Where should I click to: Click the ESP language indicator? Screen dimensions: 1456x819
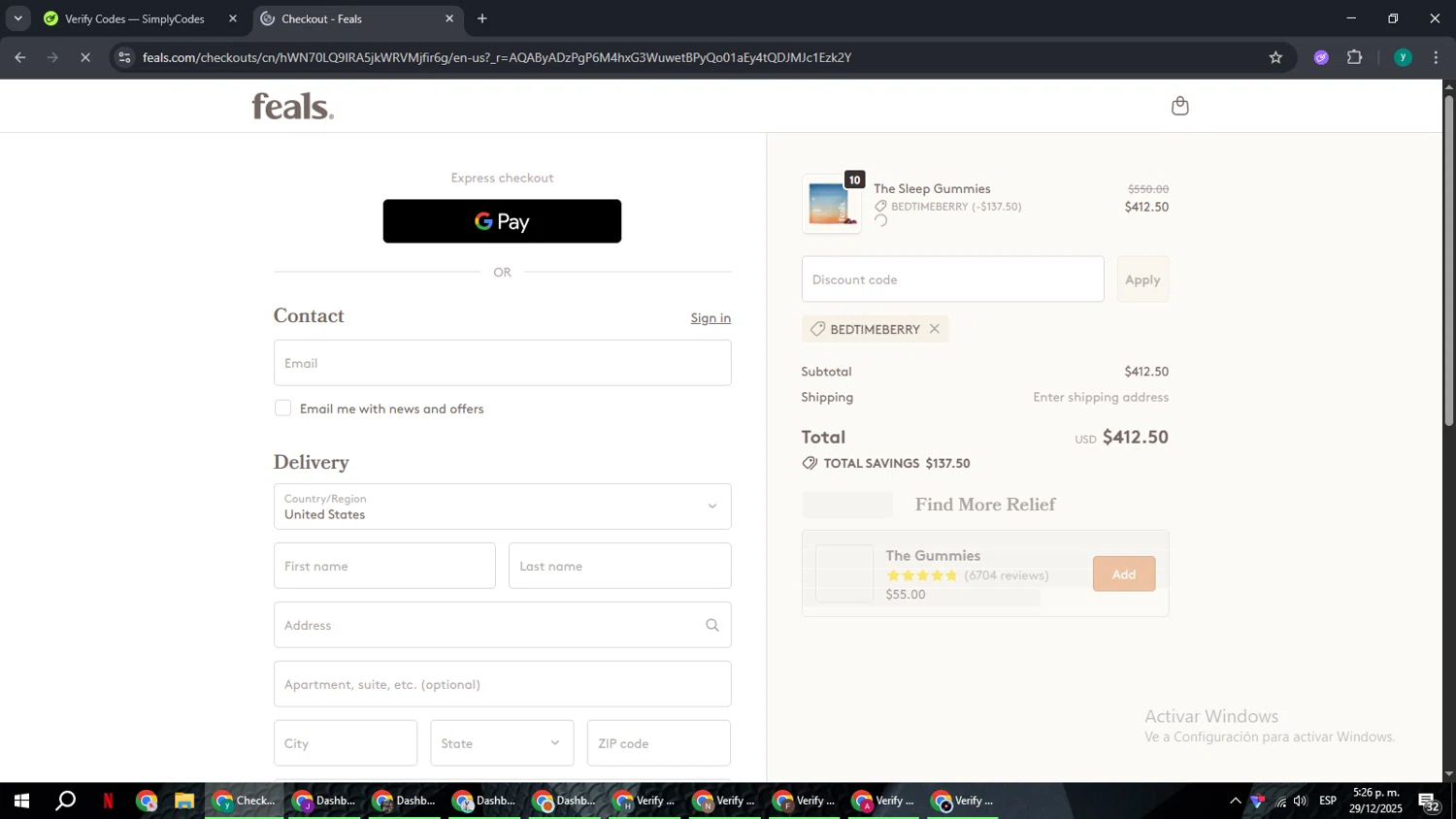pos(1328,801)
